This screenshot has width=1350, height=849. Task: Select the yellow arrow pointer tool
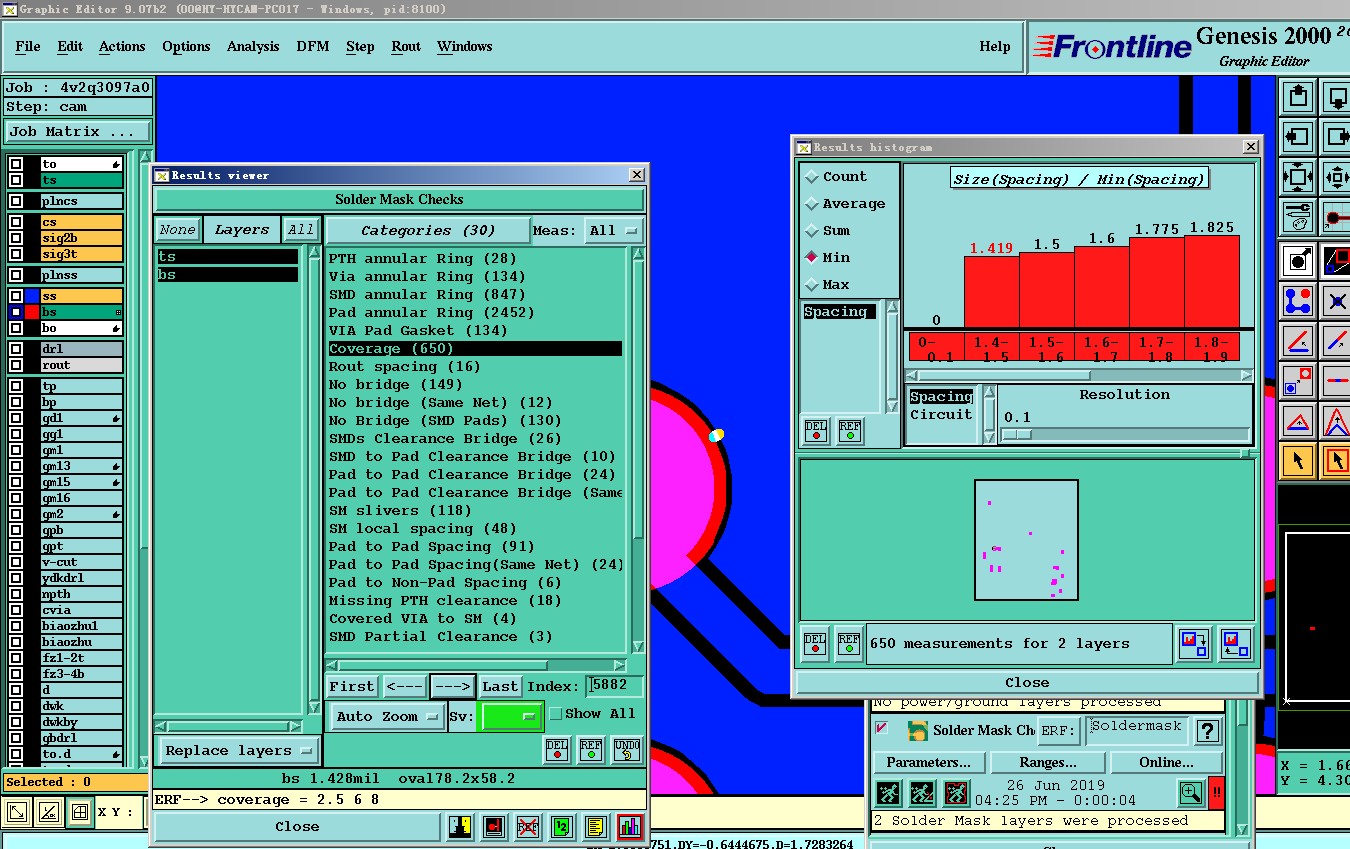point(1298,460)
